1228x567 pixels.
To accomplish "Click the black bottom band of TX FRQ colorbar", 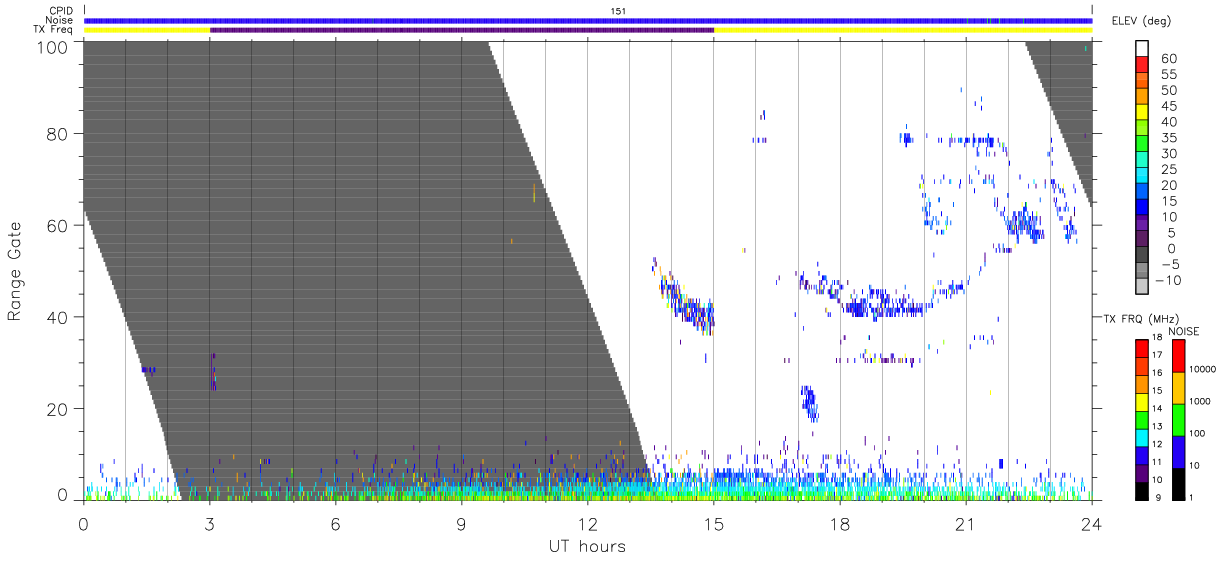I will (x=1141, y=489).
